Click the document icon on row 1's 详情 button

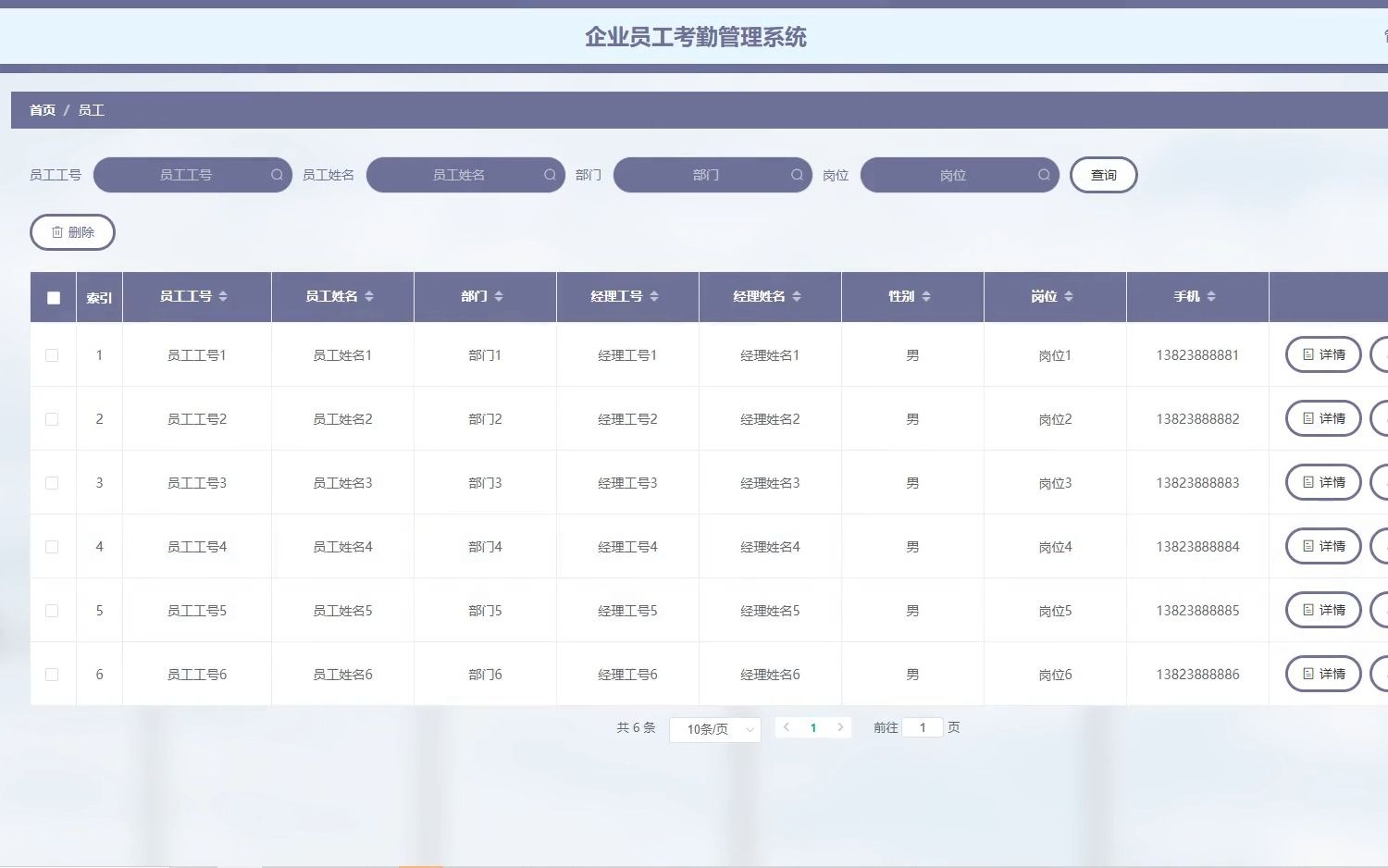(1310, 354)
